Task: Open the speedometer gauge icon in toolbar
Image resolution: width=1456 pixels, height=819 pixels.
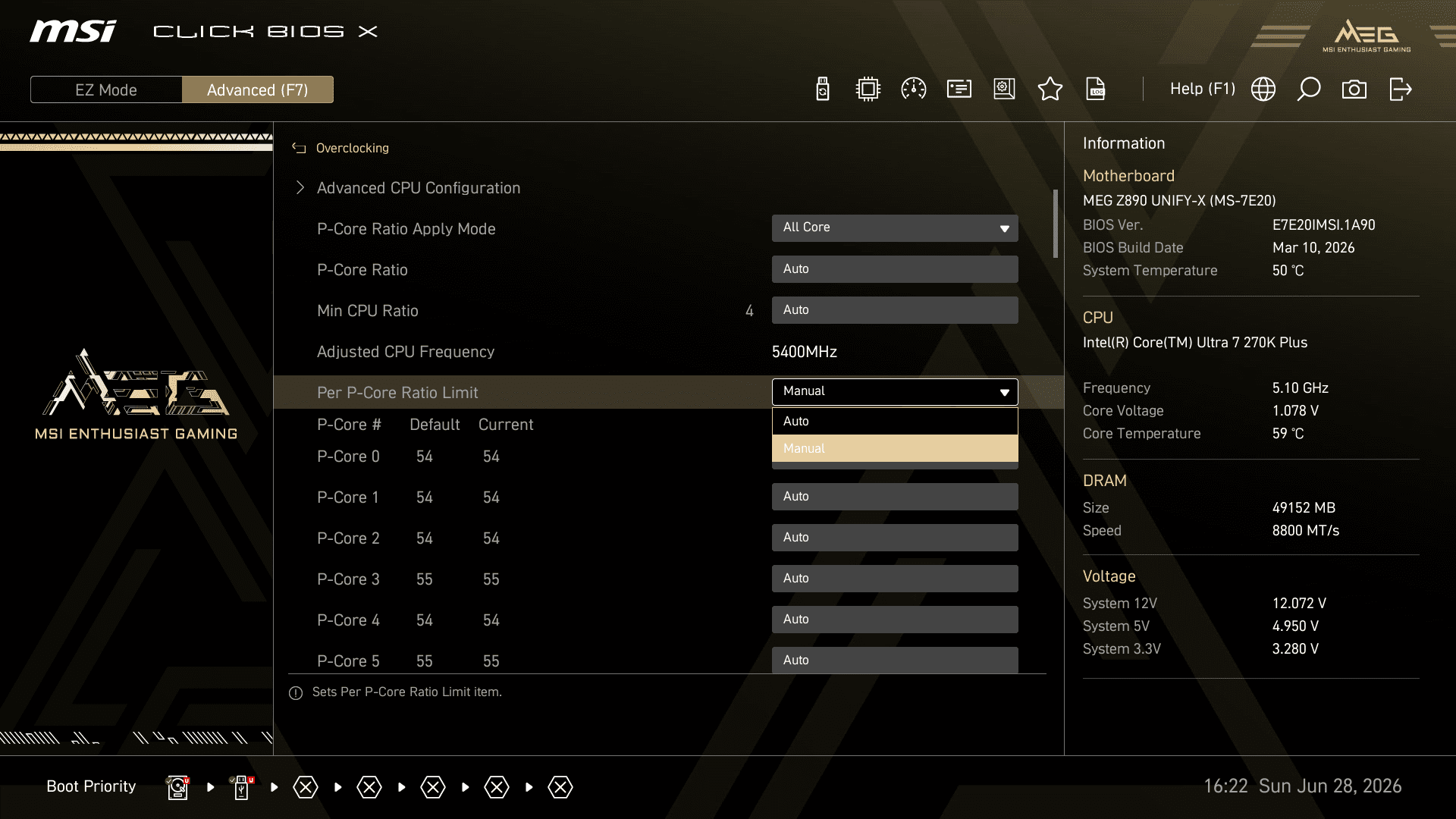Action: 914,89
